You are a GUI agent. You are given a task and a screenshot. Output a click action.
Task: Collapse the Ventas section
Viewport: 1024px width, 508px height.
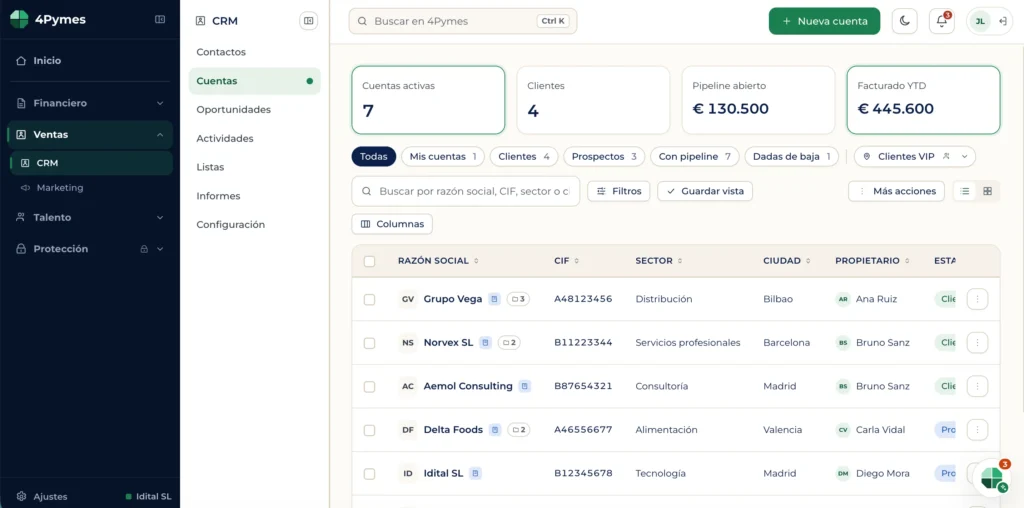[90, 135]
